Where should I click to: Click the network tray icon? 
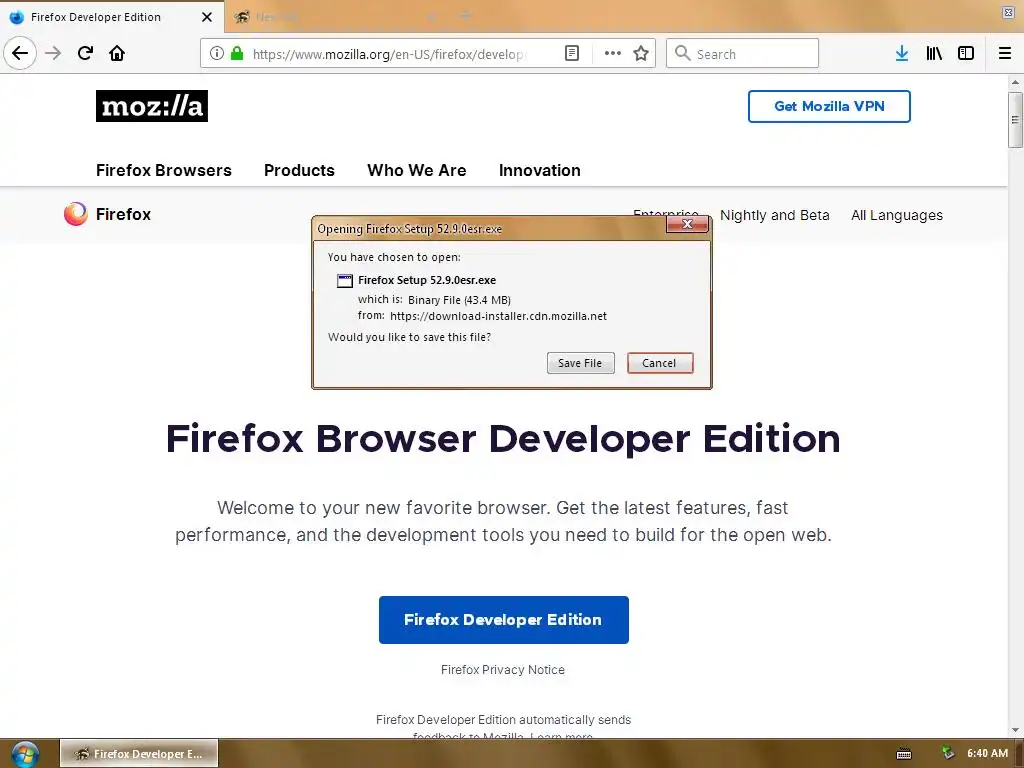[948, 754]
